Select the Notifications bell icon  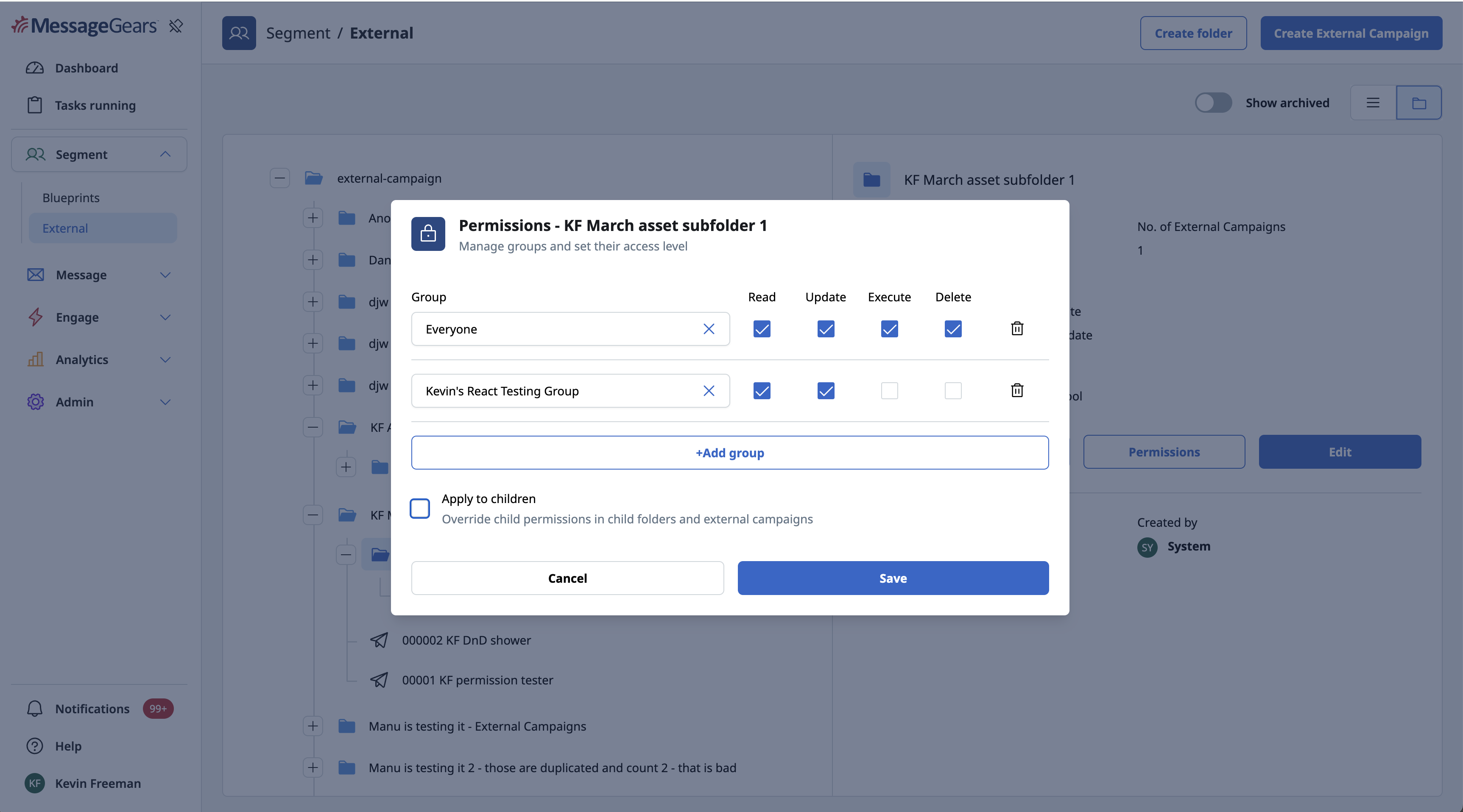point(35,708)
